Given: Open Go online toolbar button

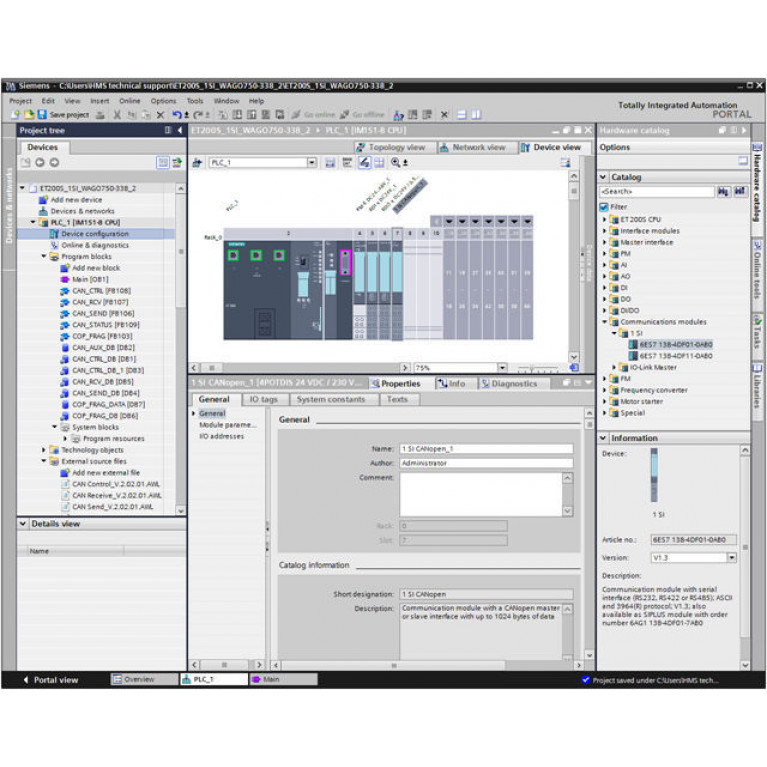Looking at the screenshot, I should (314, 115).
